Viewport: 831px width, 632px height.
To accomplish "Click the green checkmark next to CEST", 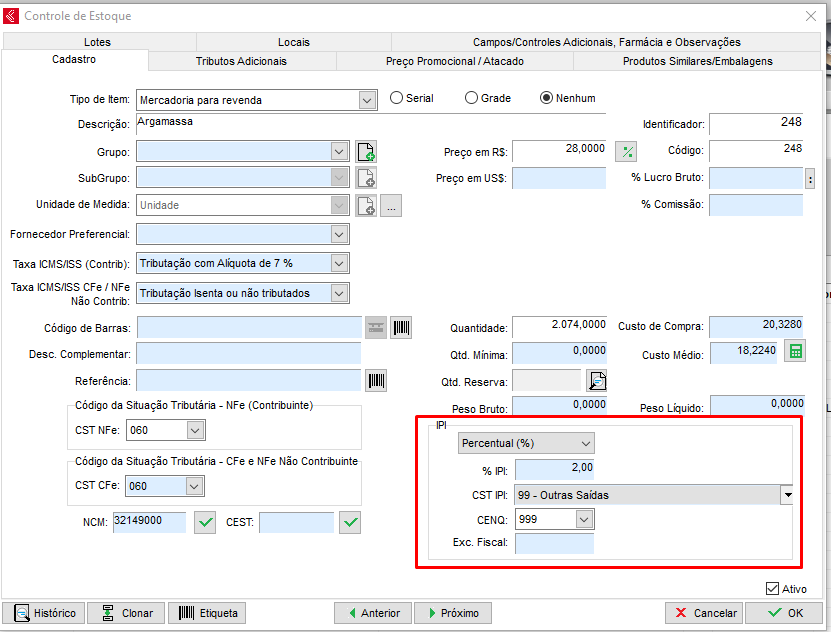I will (350, 522).
